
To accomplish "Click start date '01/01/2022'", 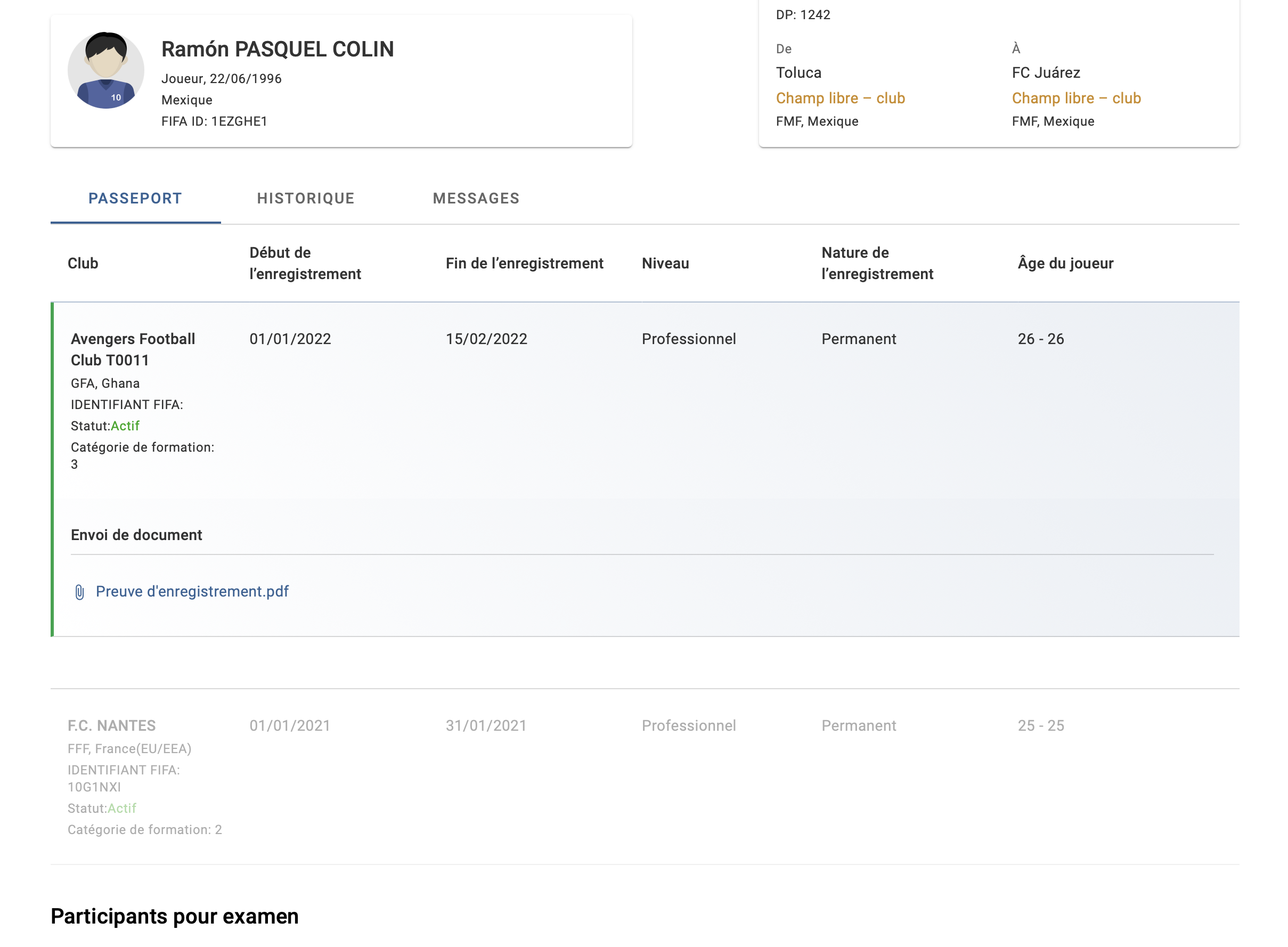I will (290, 339).
